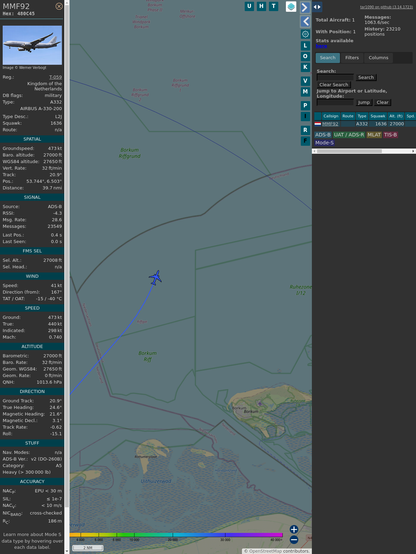Switch to the Columns tab
Screen dimensions: 416x554
tap(379, 58)
